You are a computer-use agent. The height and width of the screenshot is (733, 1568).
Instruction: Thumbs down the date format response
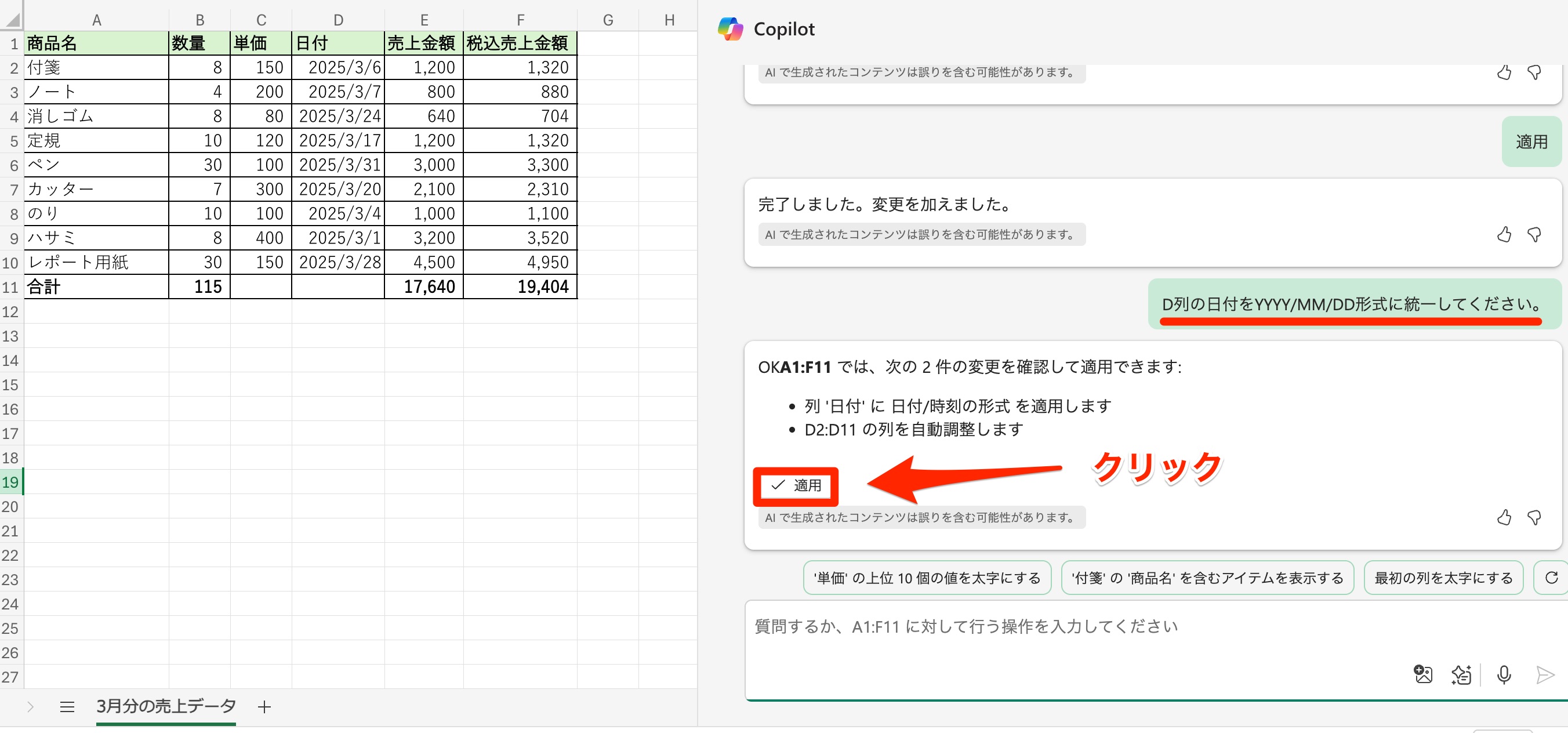1534,517
